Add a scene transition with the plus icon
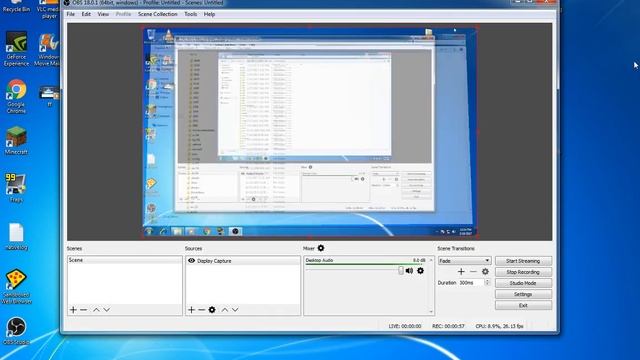 coord(461,271)
